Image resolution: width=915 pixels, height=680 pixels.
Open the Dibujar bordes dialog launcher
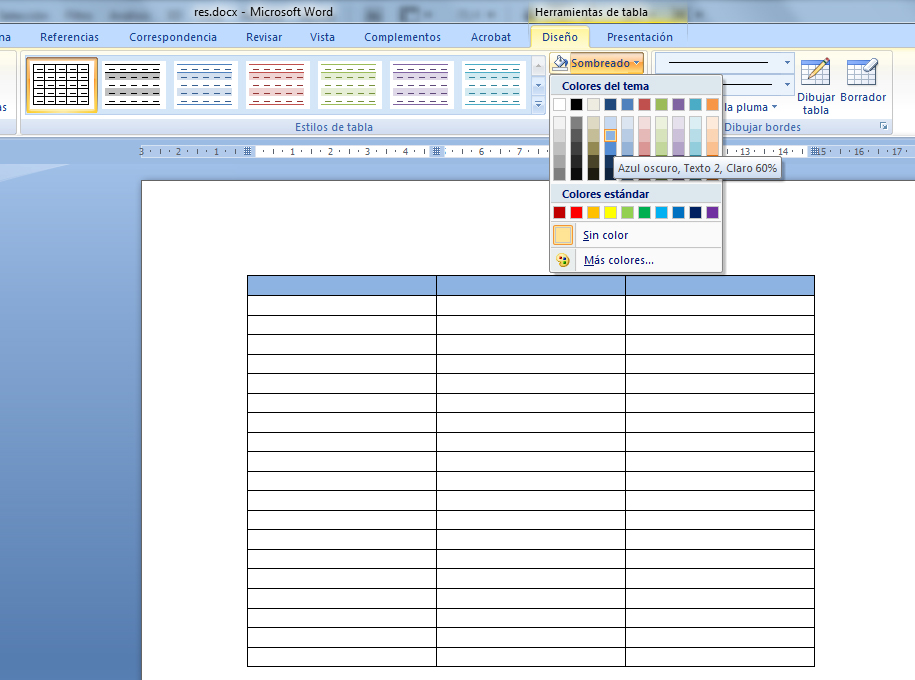884,126
